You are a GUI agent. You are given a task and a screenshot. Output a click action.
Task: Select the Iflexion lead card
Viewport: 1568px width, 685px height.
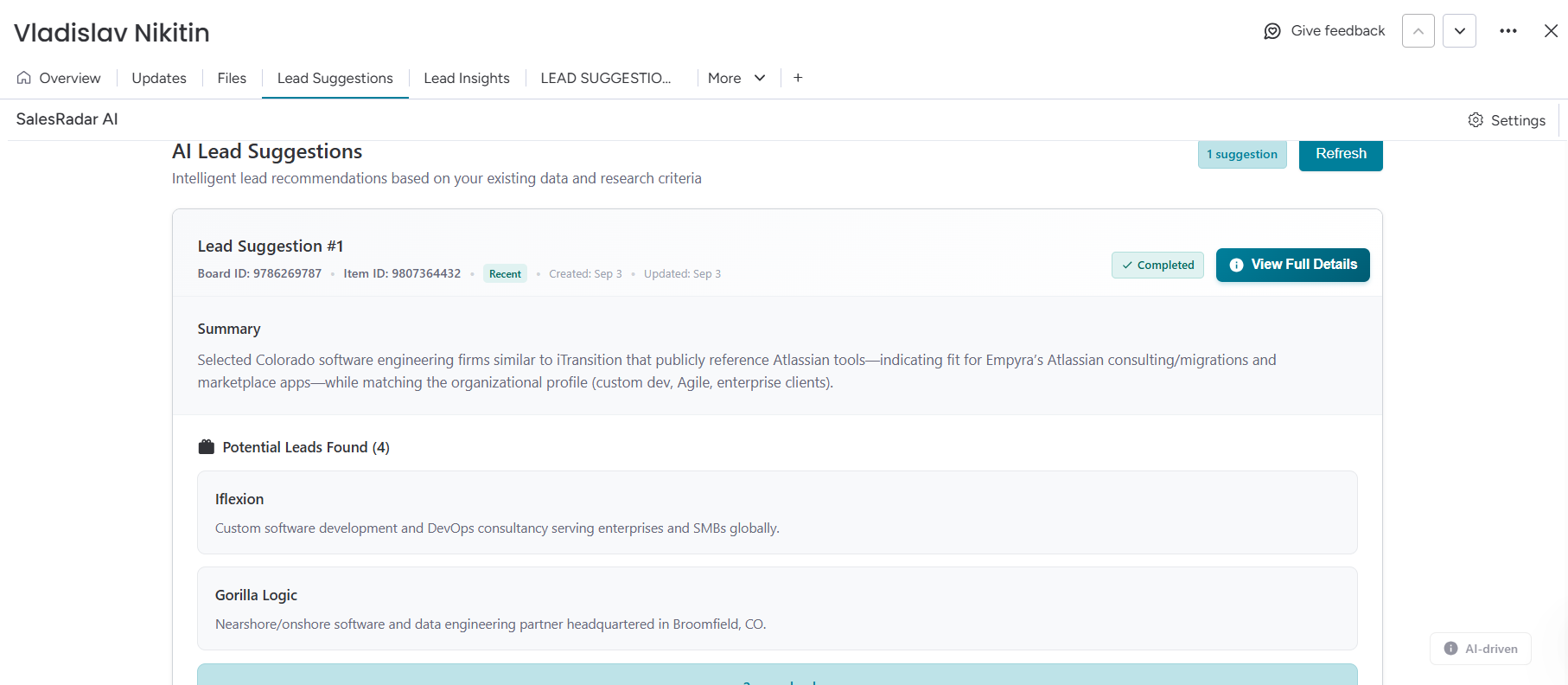pyautogui.click(x=777, y=512)
